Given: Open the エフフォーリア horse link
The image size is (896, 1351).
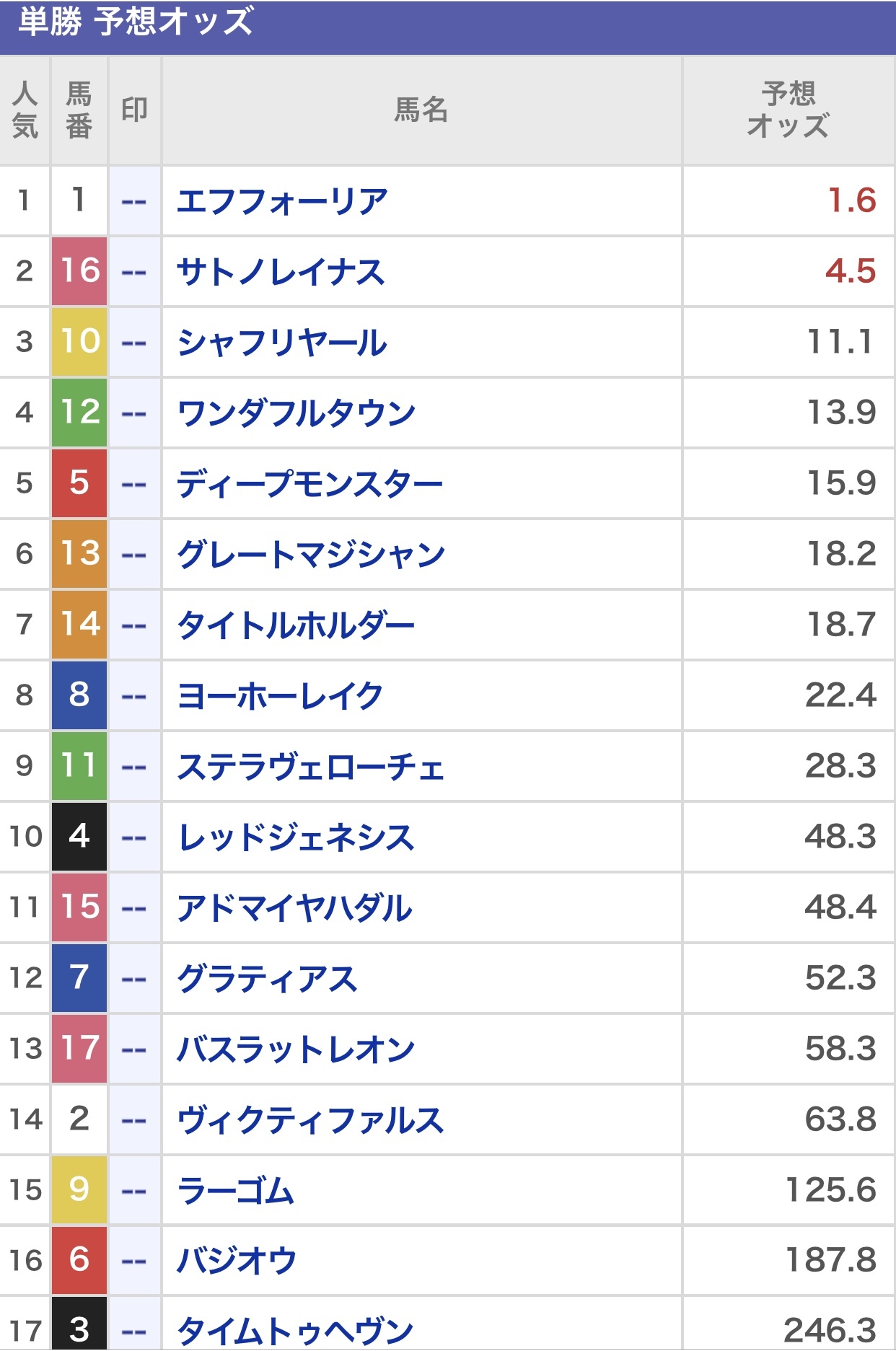Looking at the screenshot, I should [x=282, y=201].
